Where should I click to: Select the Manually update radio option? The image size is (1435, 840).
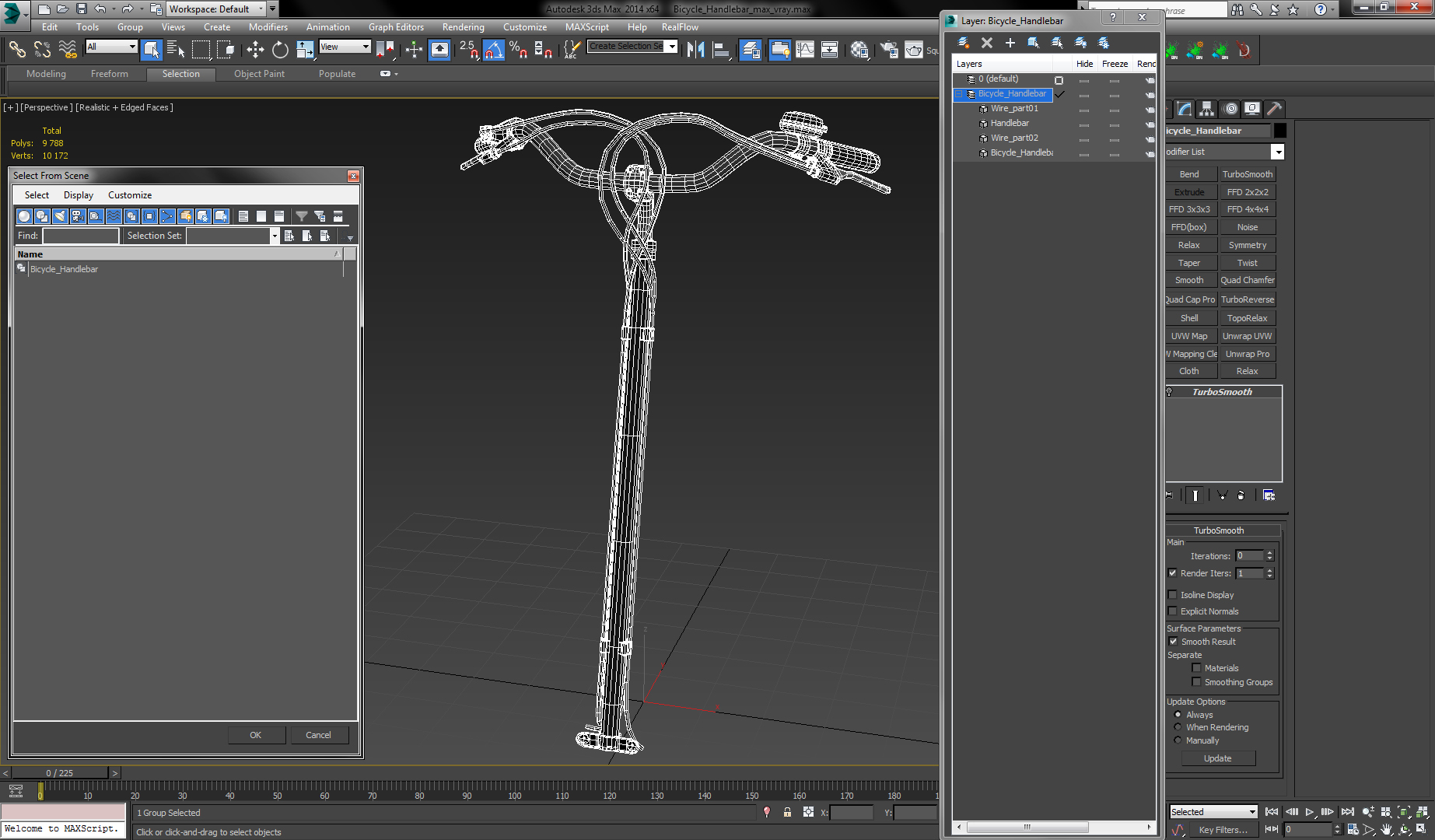tap(1178, 740)
